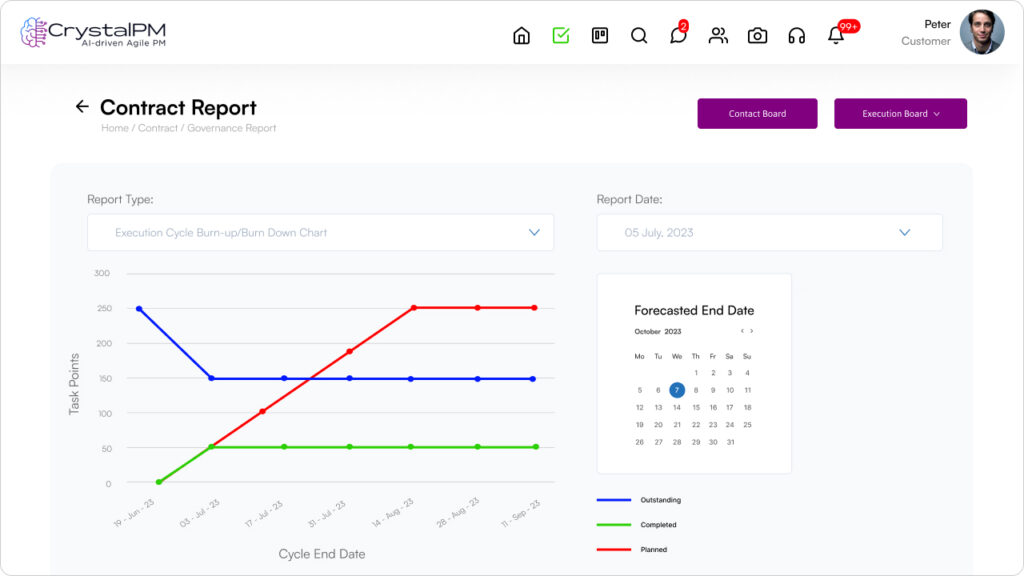The height and width of the screenshot is (576, 1024).
Task: Go to Home via the breadcrumb
Action: pyautogui.click(x=114, y=128)
